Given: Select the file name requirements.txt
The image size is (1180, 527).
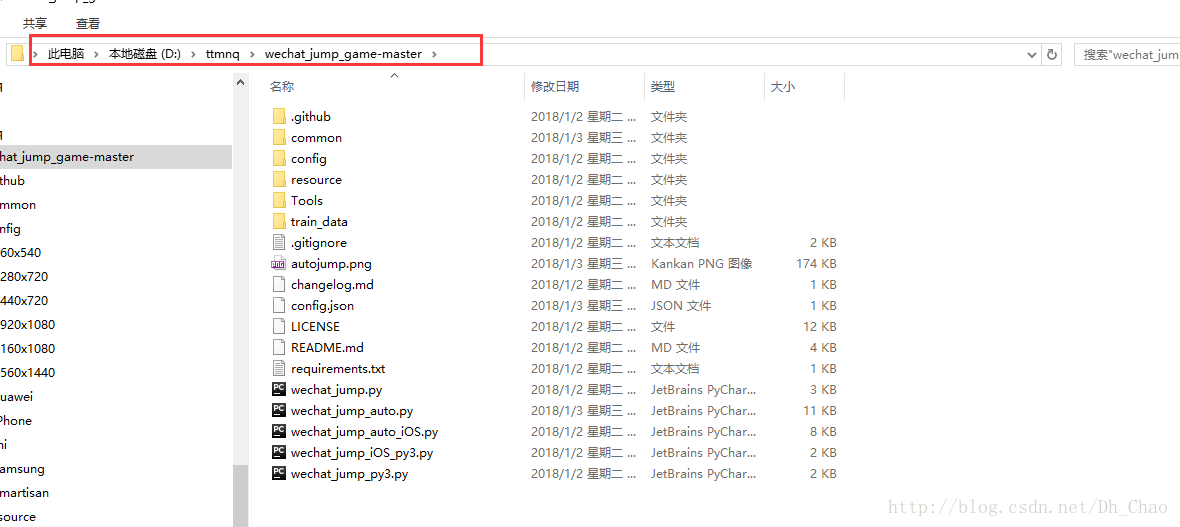Looking at the screenshot, I should 338,369.
